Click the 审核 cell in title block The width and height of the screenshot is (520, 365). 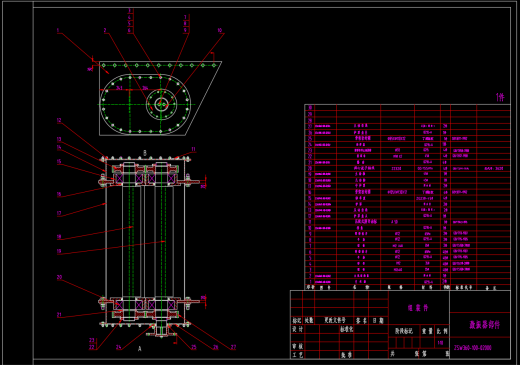click(x=298, y=347)
